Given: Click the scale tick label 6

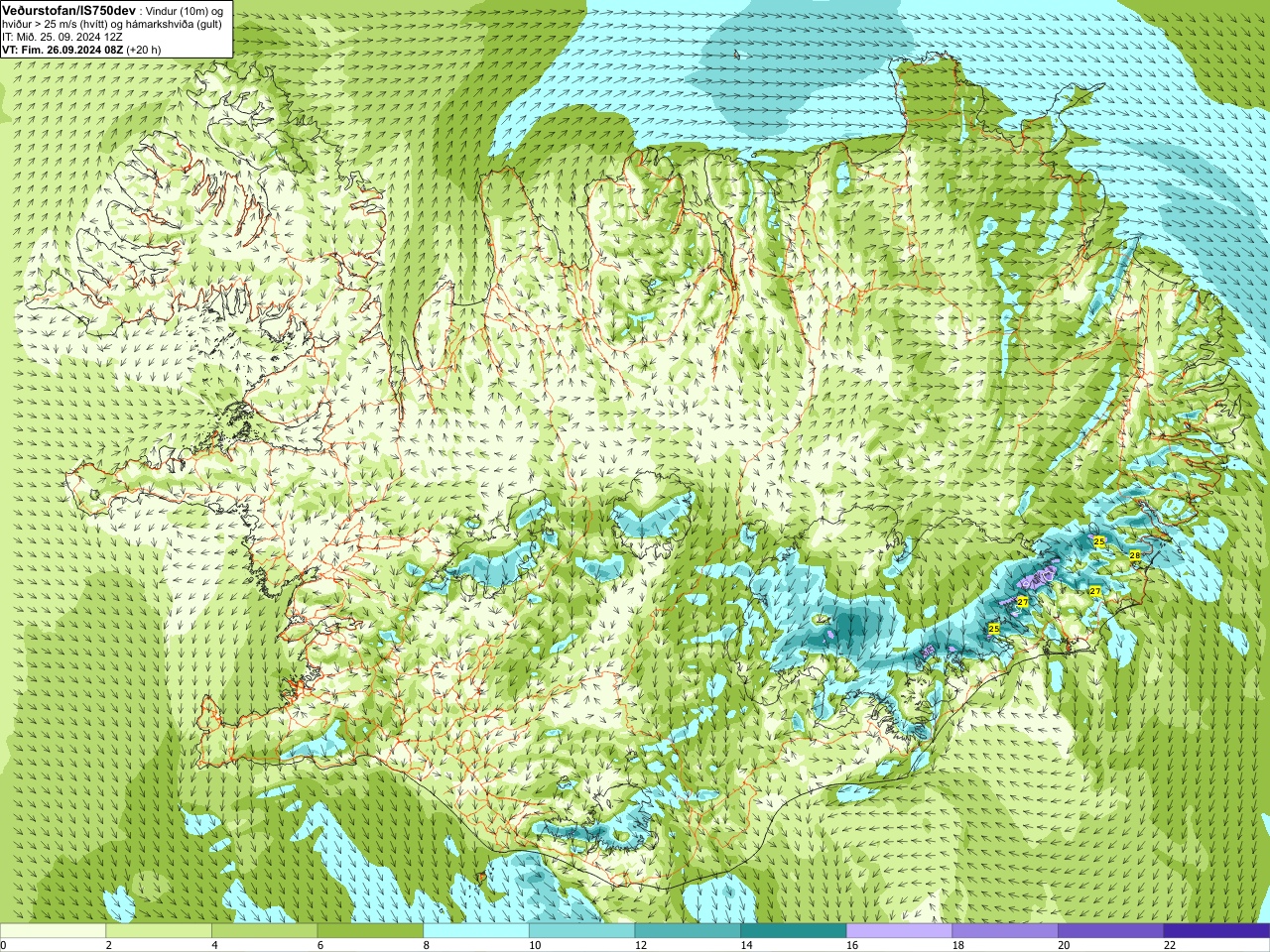Looking at the screenshot, I should (320, 945).
